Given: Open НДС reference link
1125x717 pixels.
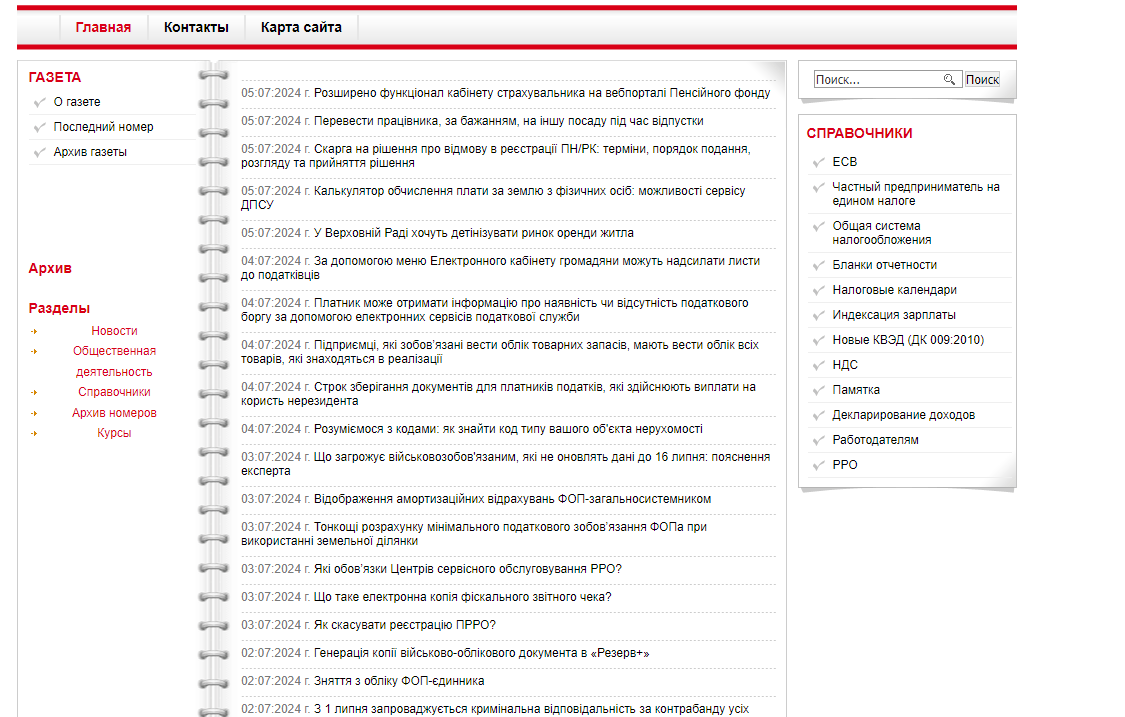Looking at the screenshot, I should (844, 365).
